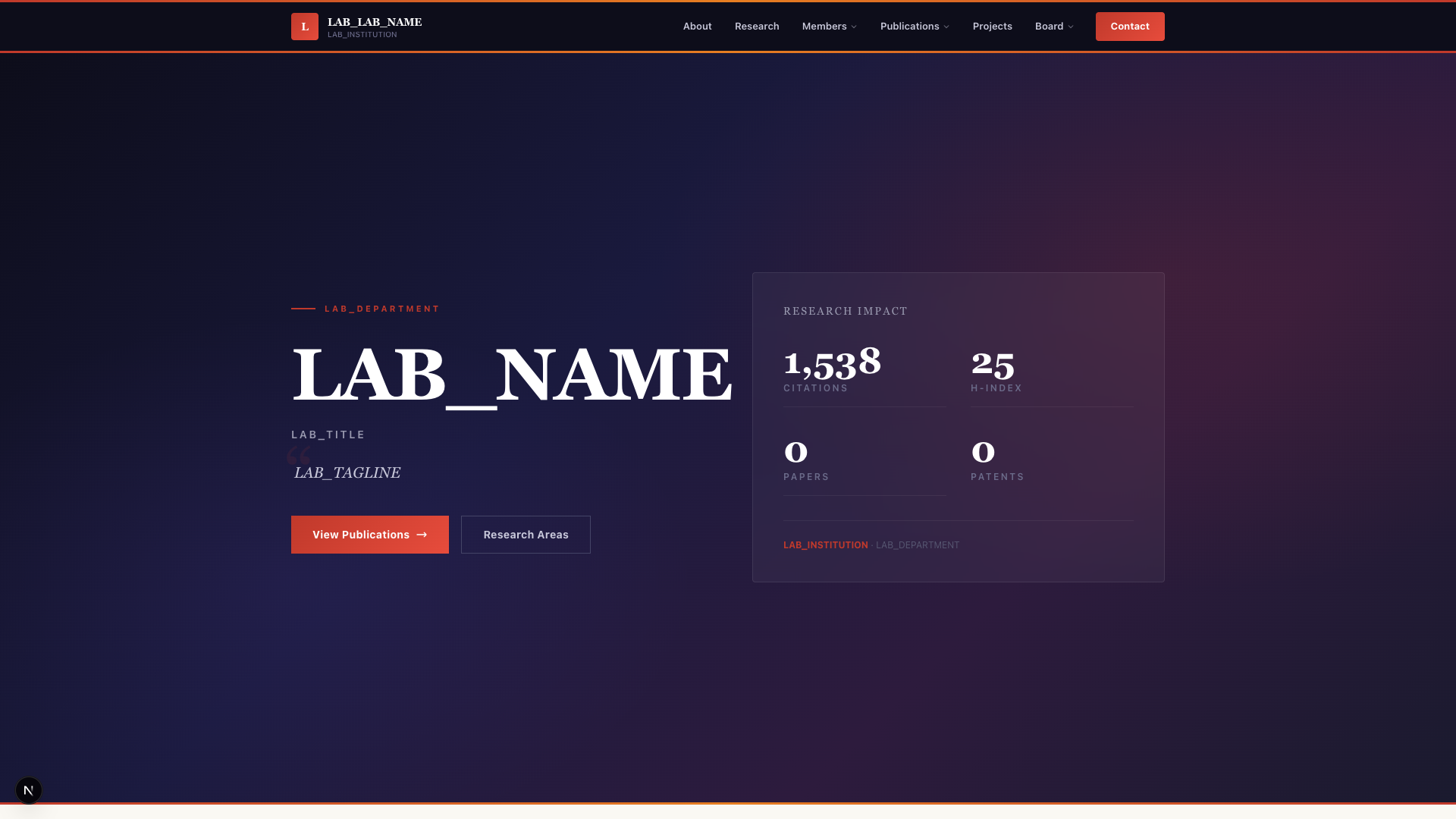
Task: Click the large LAB_NAME heading
Action: click(511, 375)
